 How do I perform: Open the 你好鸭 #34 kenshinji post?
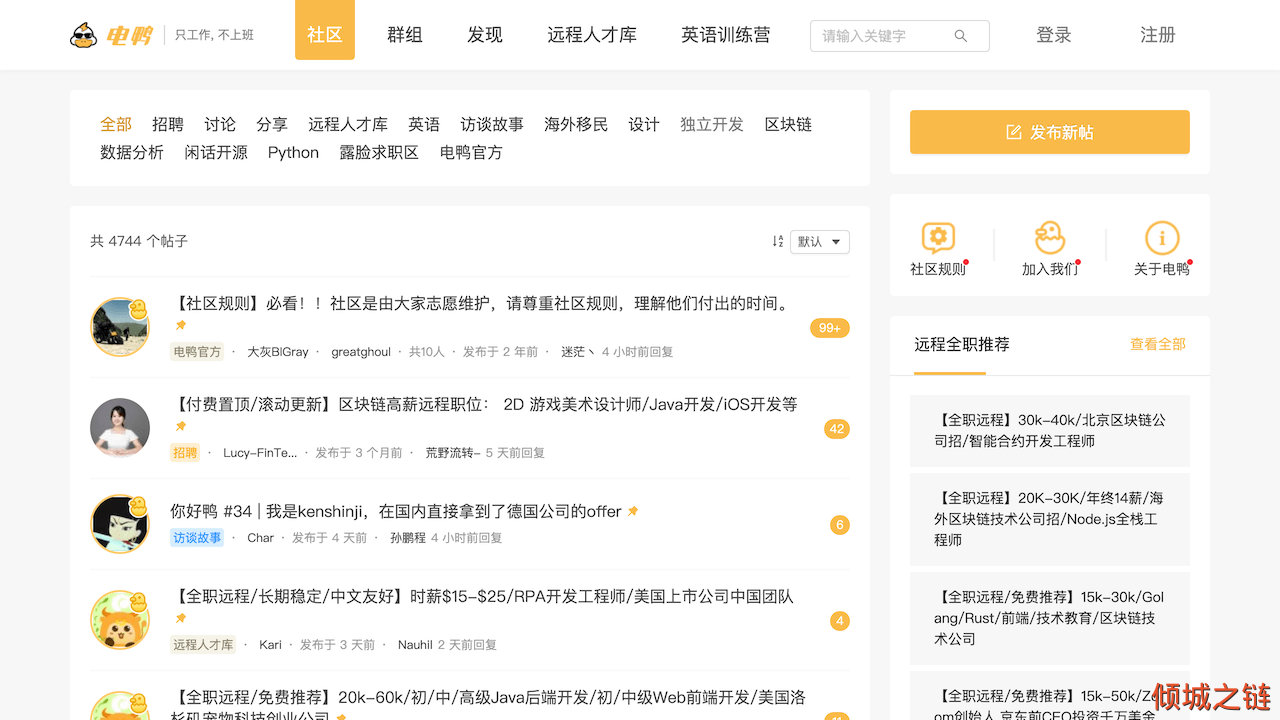396,511
